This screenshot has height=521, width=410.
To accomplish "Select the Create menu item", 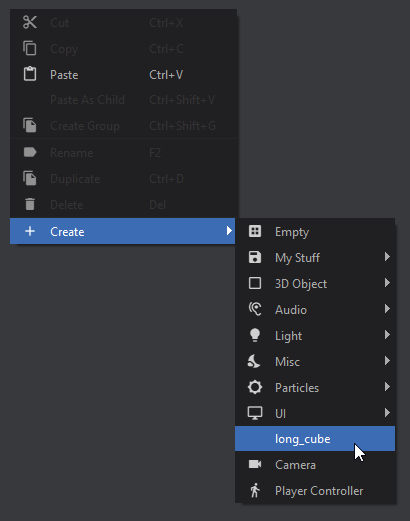I will [x=123, y=231].
